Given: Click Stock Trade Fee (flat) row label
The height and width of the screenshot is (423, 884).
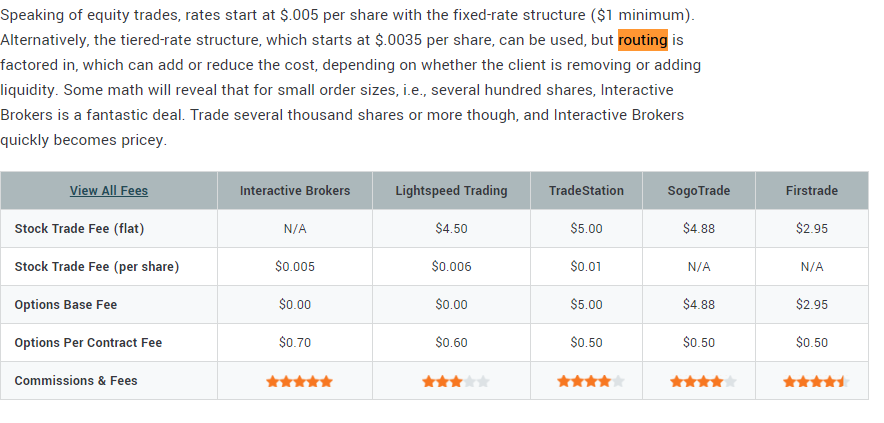Looking at the screenshot, I should click(79, 228).
